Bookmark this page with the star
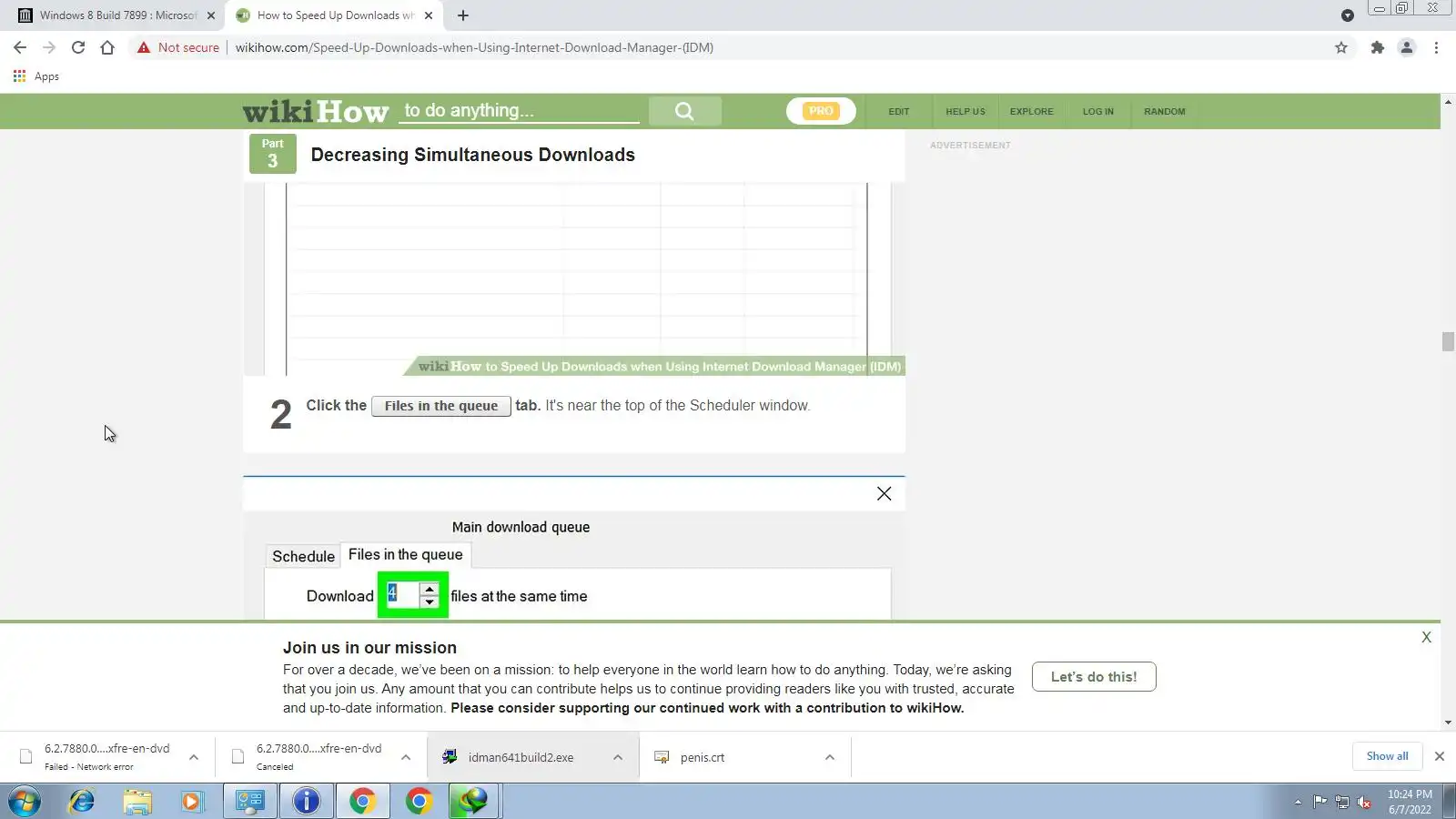1456x819 pixels. tap(1341, 47)
